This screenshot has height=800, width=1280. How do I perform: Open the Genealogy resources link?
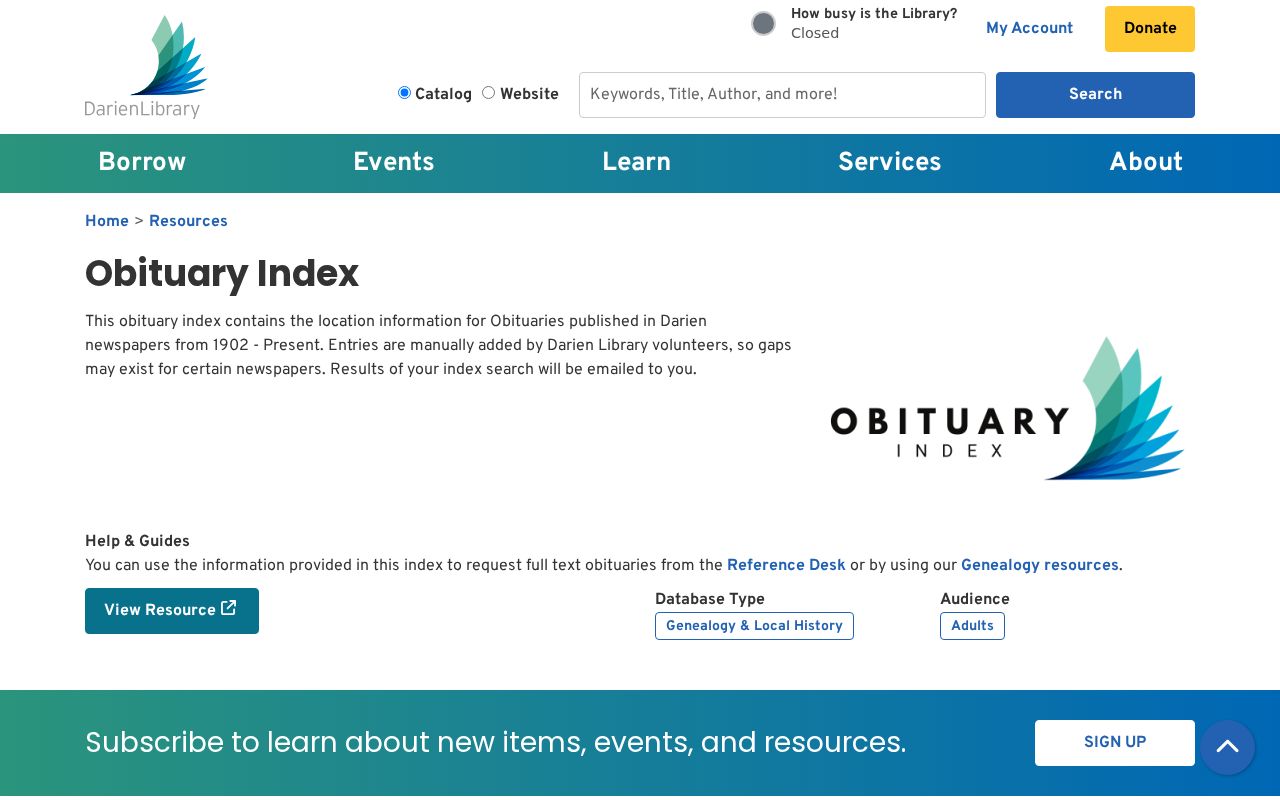1040,566
